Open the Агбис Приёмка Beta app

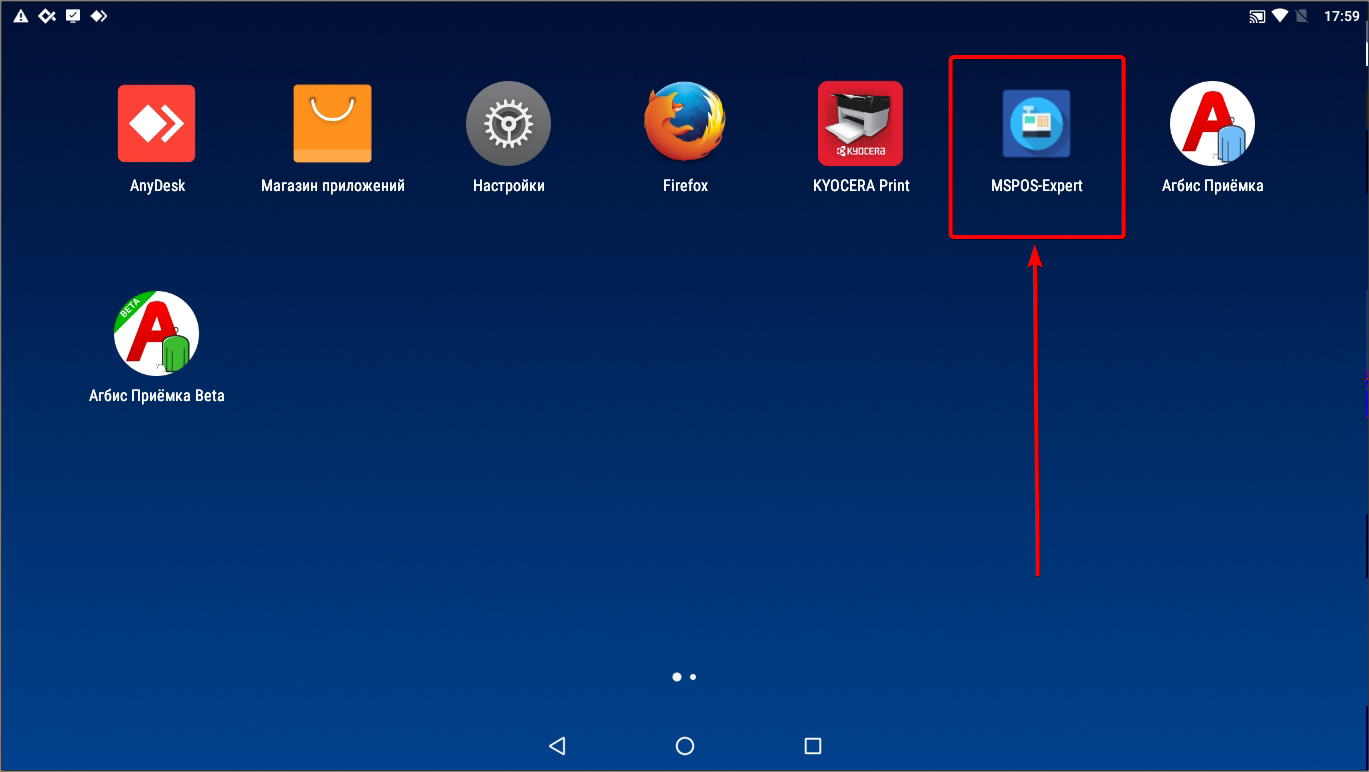(x=157, y=333)
